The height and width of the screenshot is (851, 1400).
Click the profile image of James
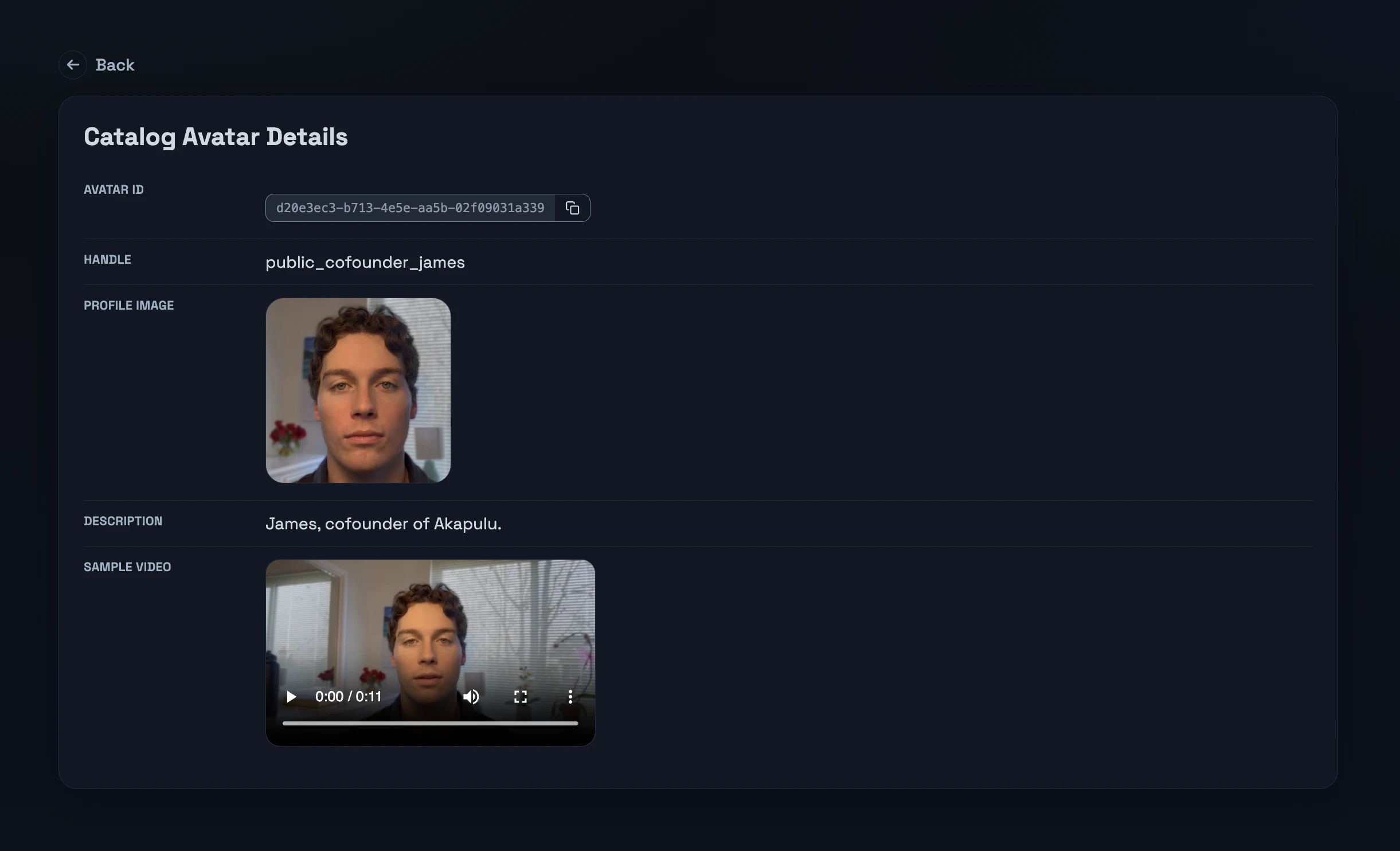click(x=358, y=391)
